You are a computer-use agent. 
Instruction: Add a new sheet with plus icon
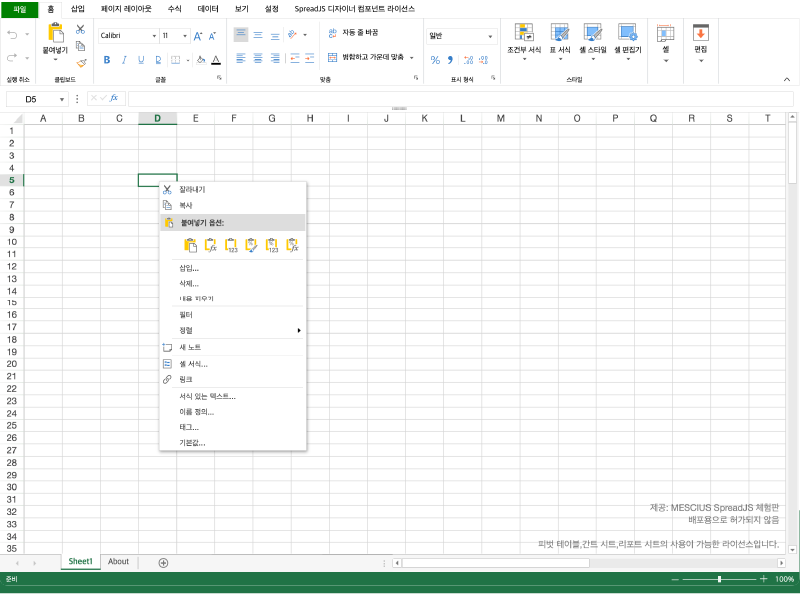tap(163, 563)
